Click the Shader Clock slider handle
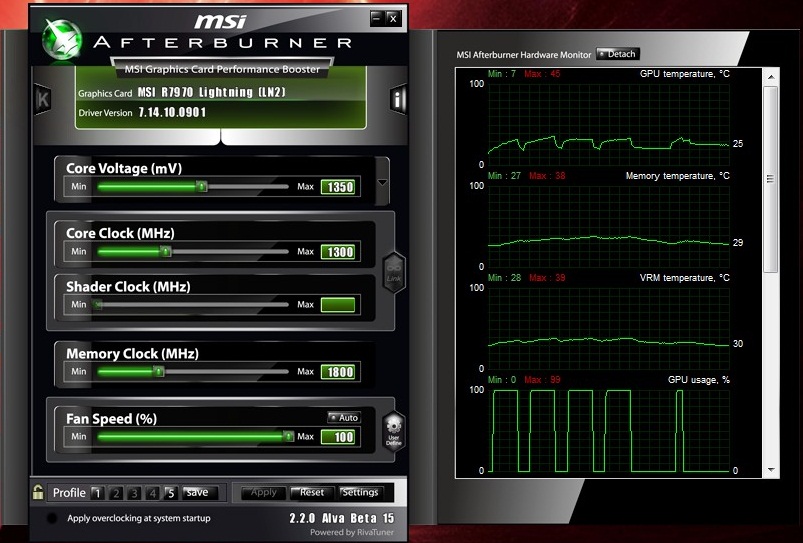Screen dimensions: 803x543 point(97,305)
